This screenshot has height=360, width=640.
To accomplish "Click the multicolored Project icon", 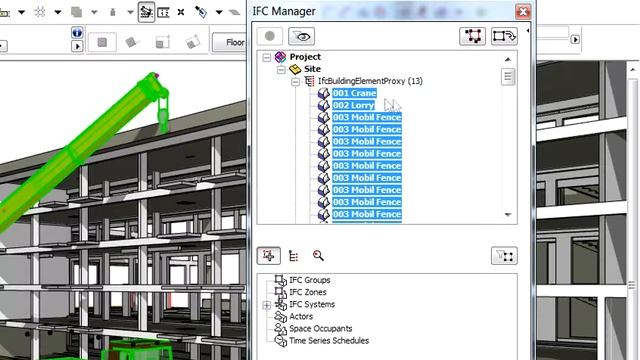I will (x=280, y=57).
